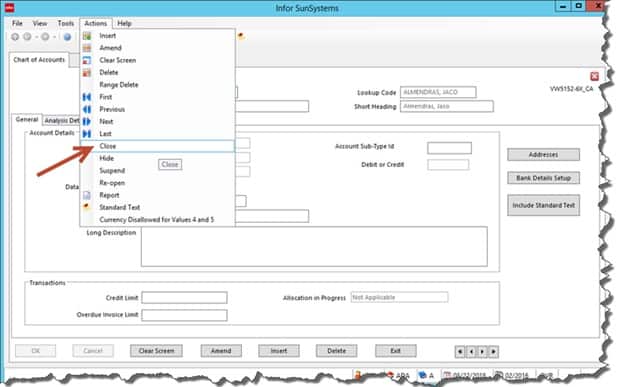
Task: Click the Infor SunSystems title bar app icon
Action: point(9,7)
